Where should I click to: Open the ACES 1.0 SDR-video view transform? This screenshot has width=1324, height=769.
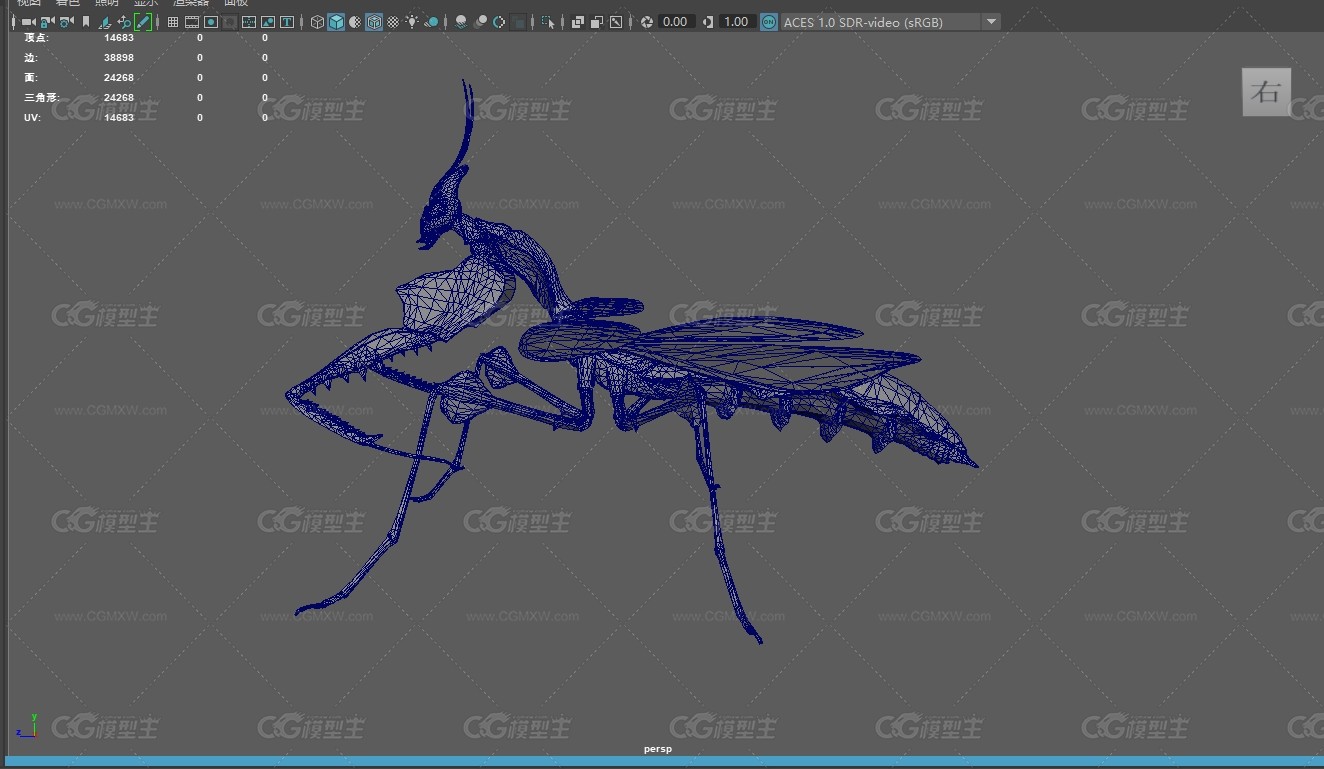pos(880,21)
